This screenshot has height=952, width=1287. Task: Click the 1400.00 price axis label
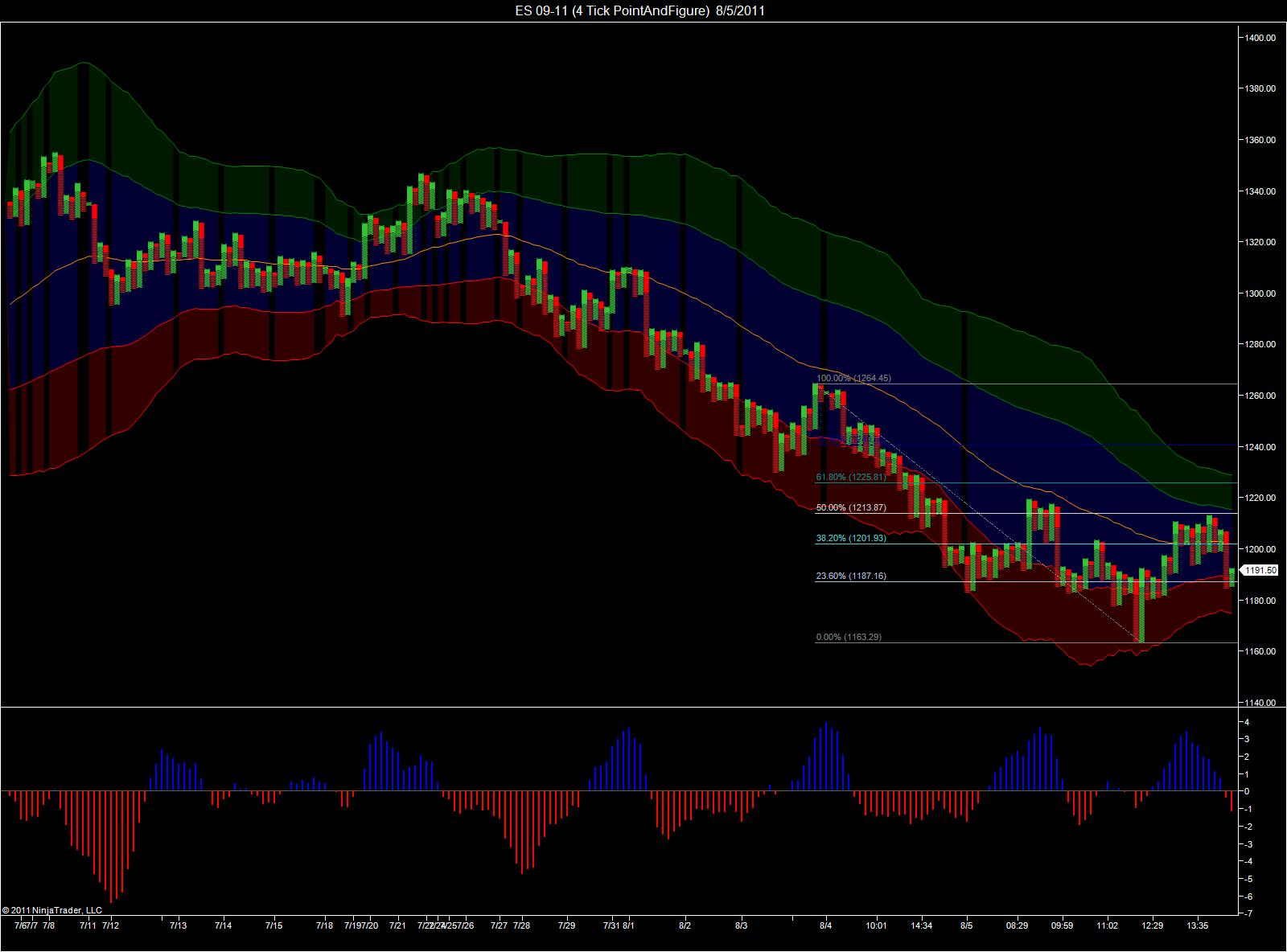[x=1260, y=37]
